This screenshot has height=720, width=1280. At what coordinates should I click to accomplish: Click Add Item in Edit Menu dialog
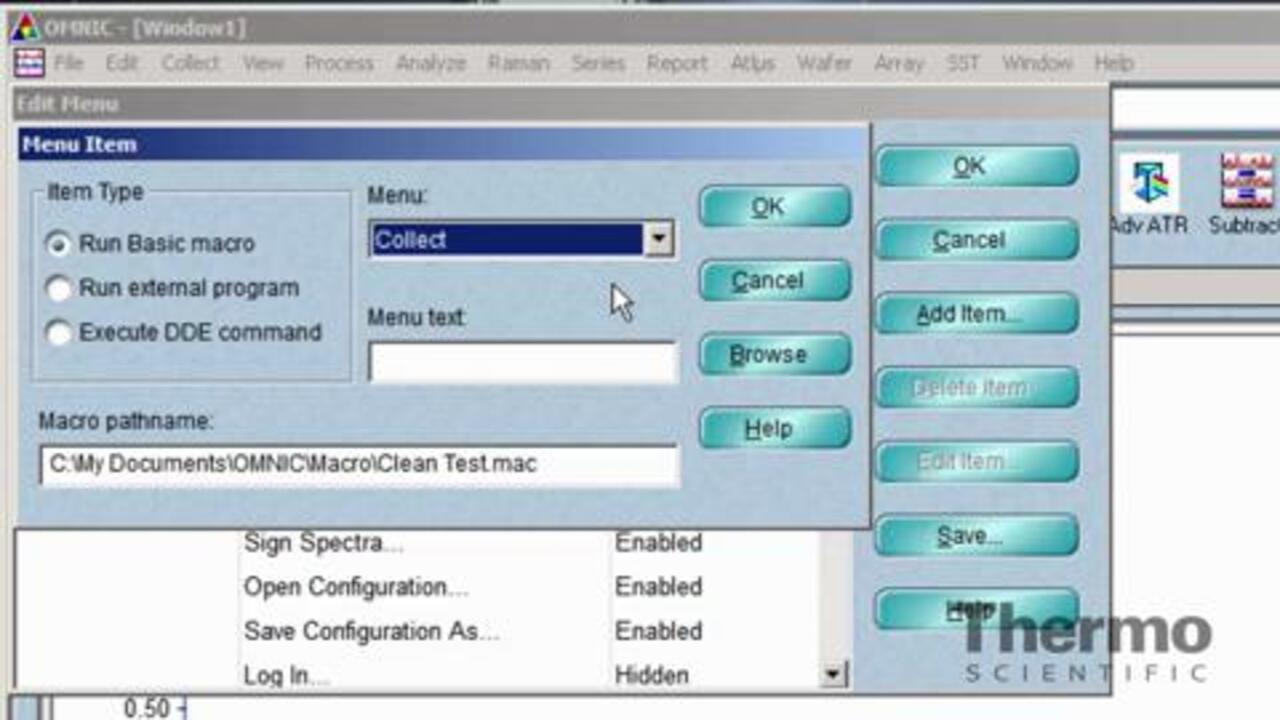point(976,314)
